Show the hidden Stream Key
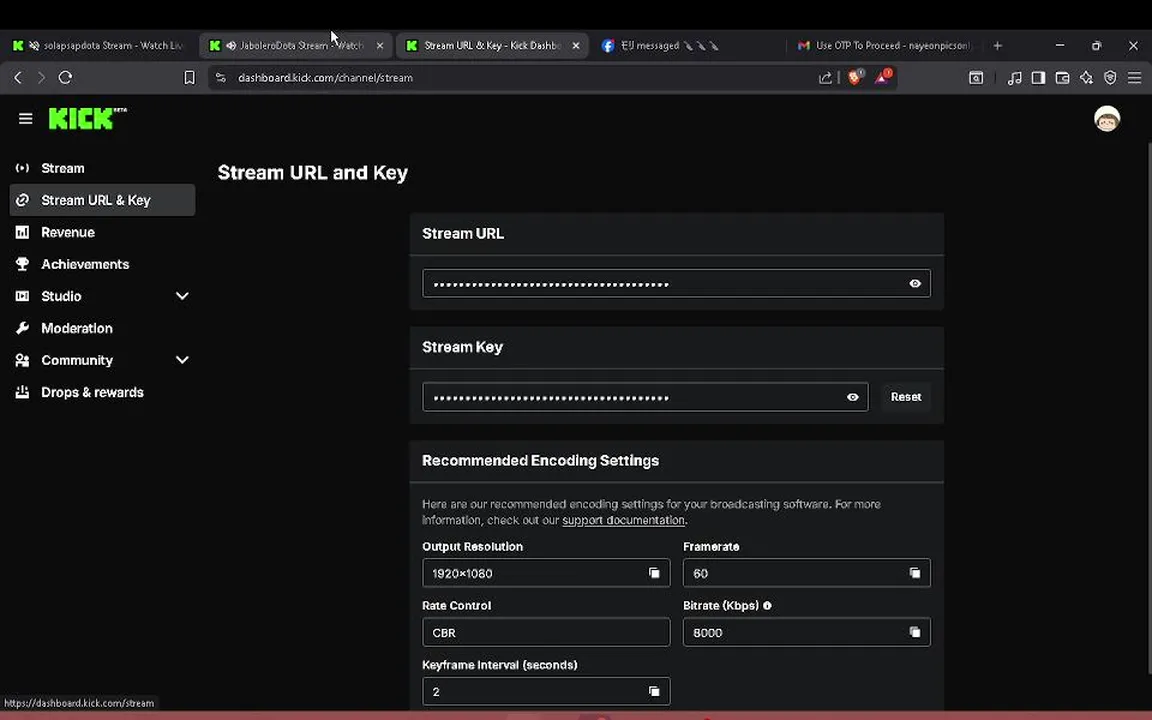The width and height of the screenshot is (1152, 720). pyautogui.click(x=852, y=397)
